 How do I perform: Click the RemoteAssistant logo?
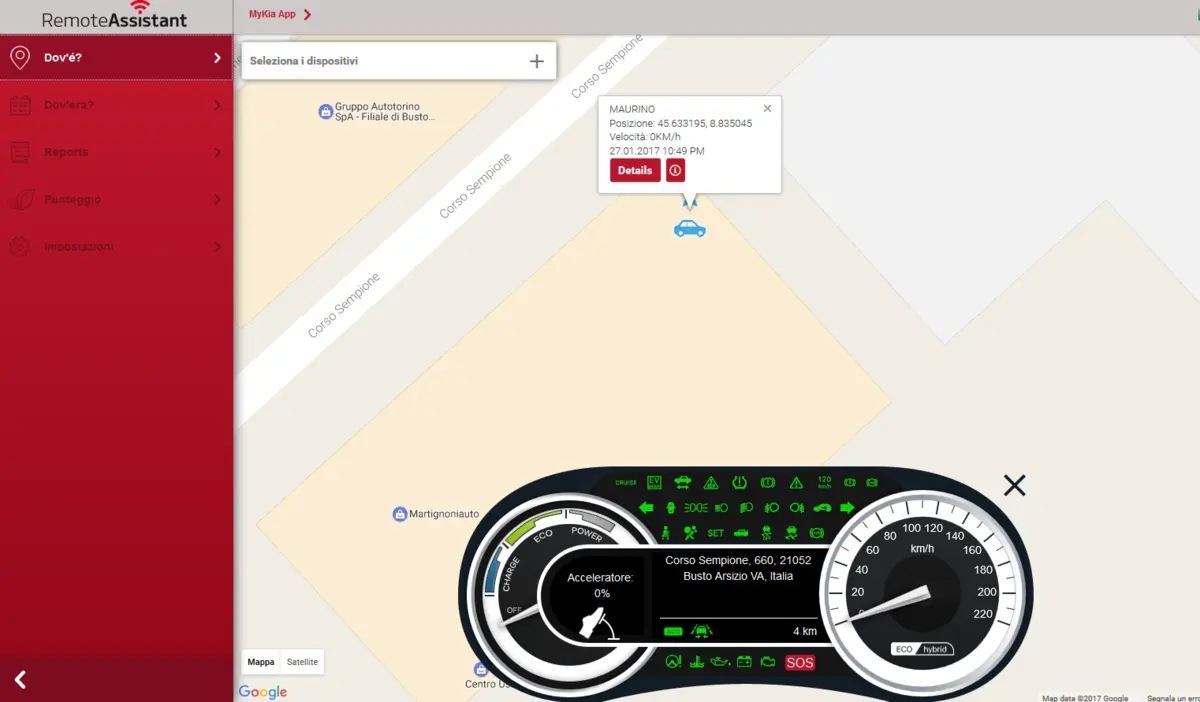click(x=115, y=15)
